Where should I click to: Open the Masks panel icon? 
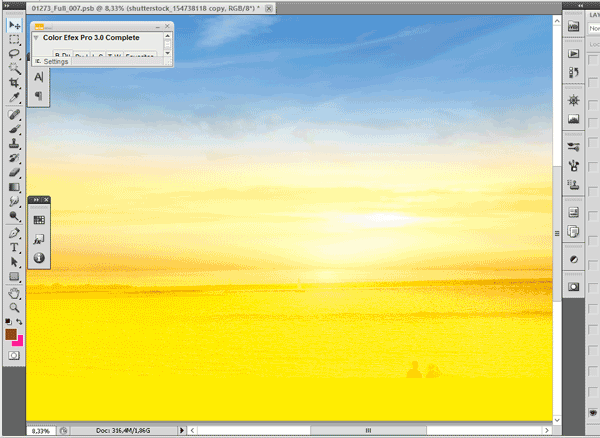point(573,287)
